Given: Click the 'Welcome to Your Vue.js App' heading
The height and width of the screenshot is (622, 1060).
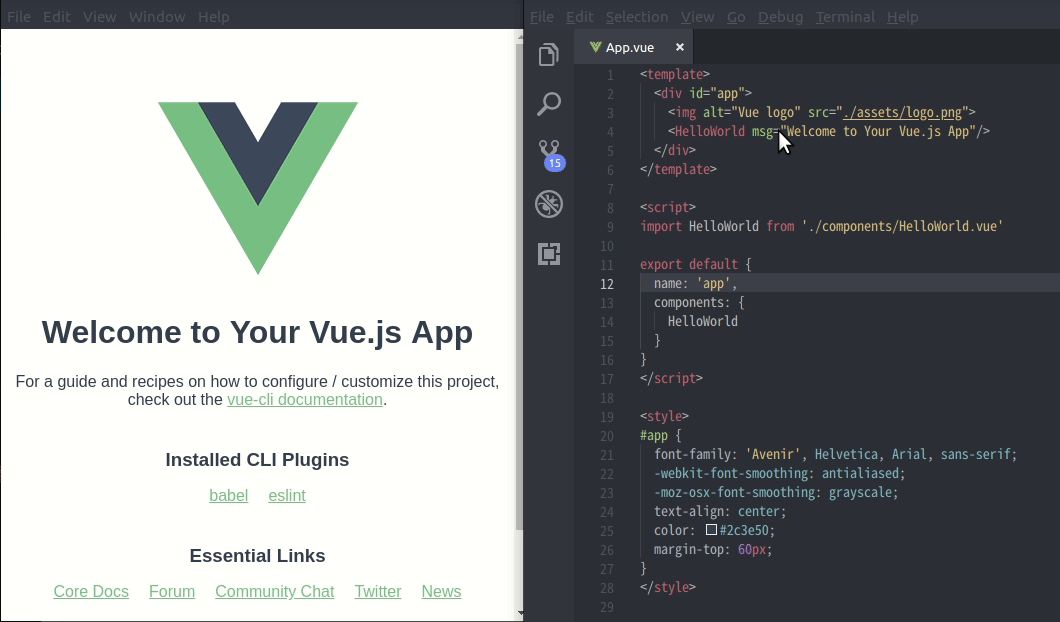Looking at the screenshot, I should point(258,332).
